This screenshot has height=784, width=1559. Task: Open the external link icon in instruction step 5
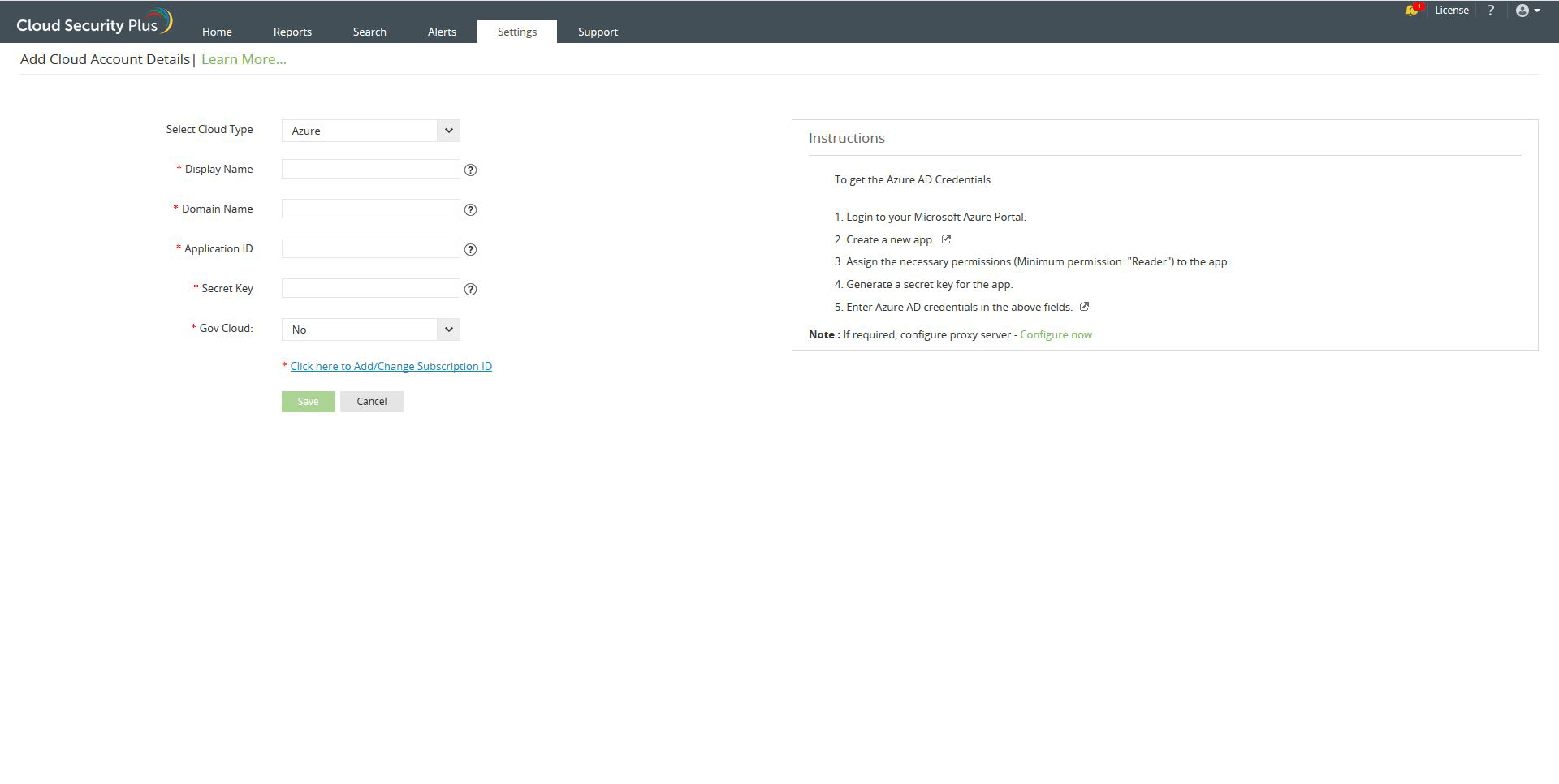[1084, 307]
